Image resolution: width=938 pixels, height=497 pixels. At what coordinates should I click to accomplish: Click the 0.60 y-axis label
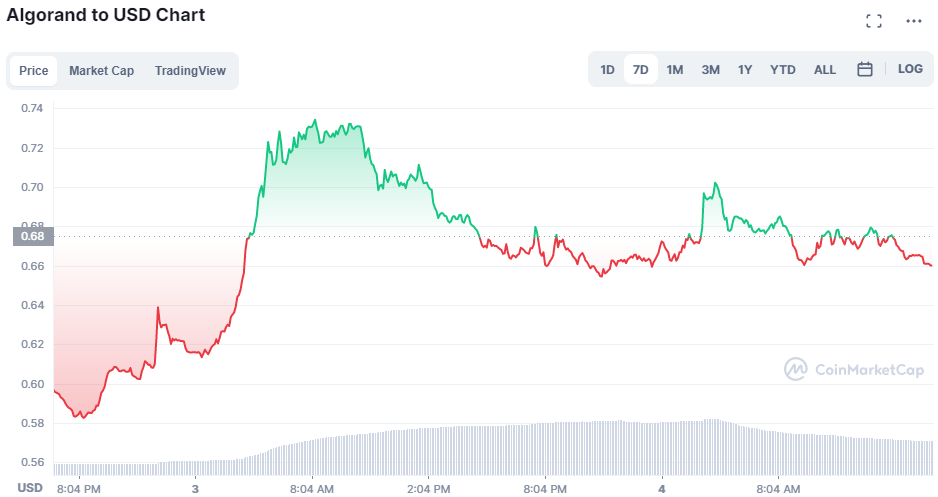[32, 384]
